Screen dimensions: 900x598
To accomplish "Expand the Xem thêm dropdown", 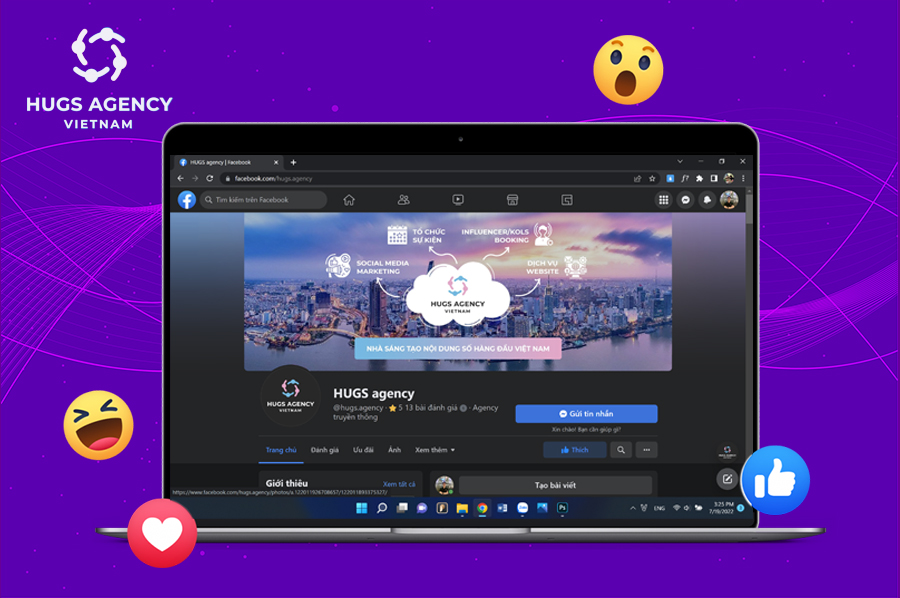I will pyautogui.click(x=435, y=450).
